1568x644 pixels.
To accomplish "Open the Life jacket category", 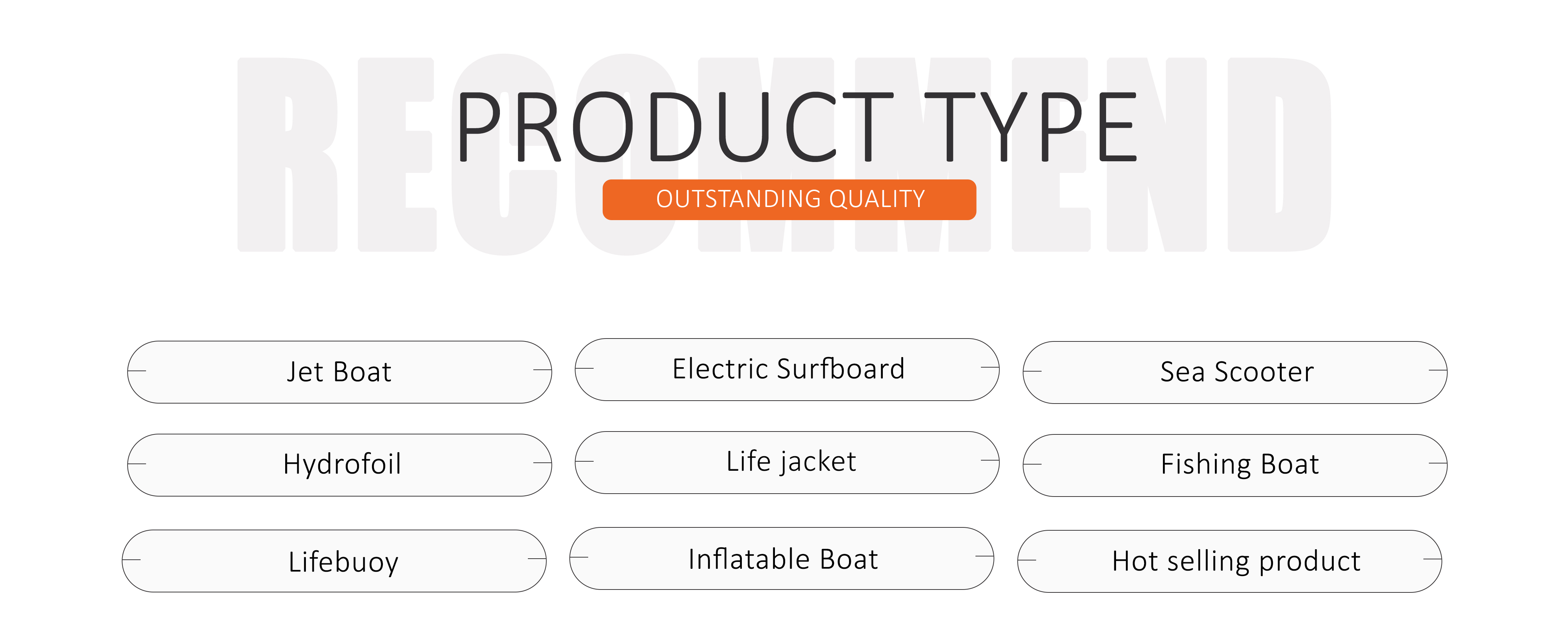I will [x=787, y=463].
